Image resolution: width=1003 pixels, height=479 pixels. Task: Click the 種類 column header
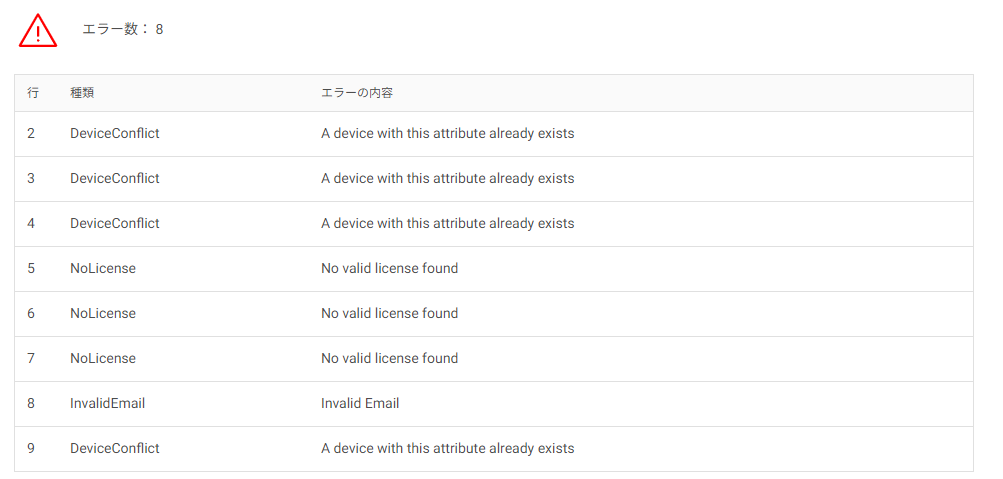tap(83, 93)
